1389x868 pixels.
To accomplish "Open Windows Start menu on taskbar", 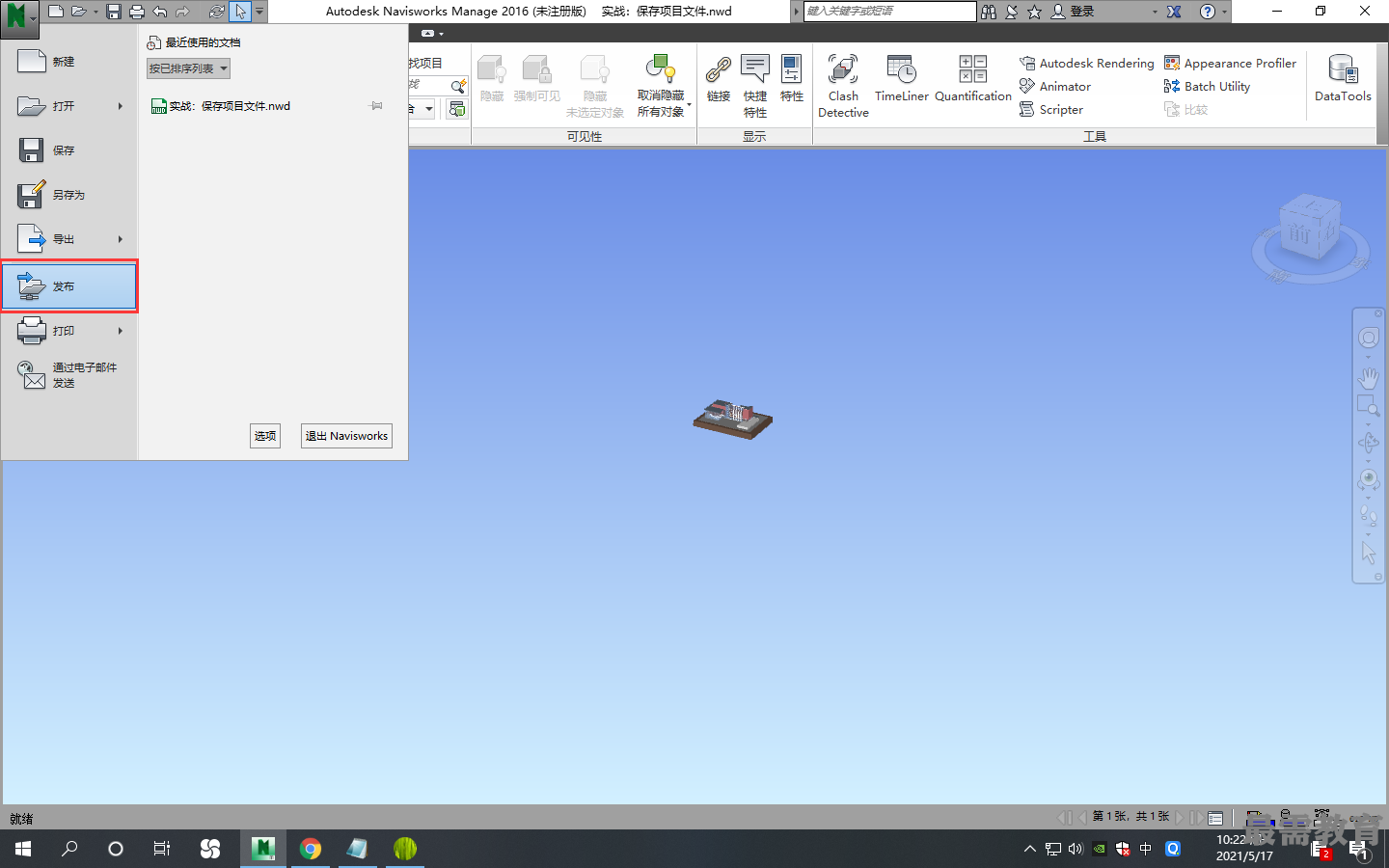I will [23, 849].
